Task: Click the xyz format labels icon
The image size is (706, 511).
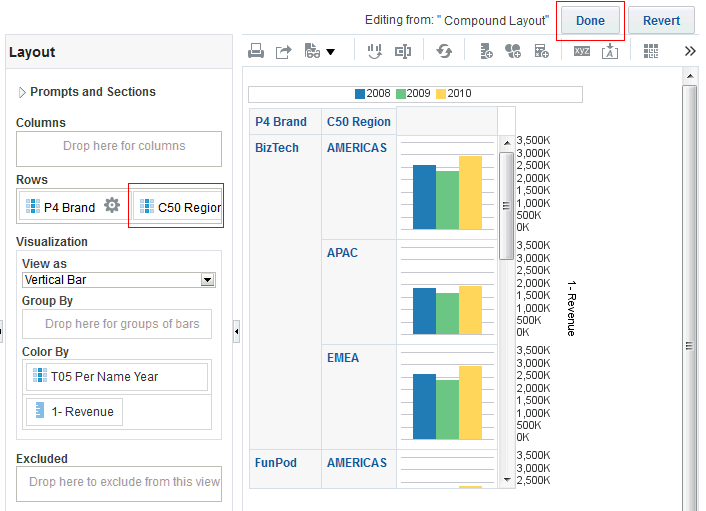Action: [582, 50]
